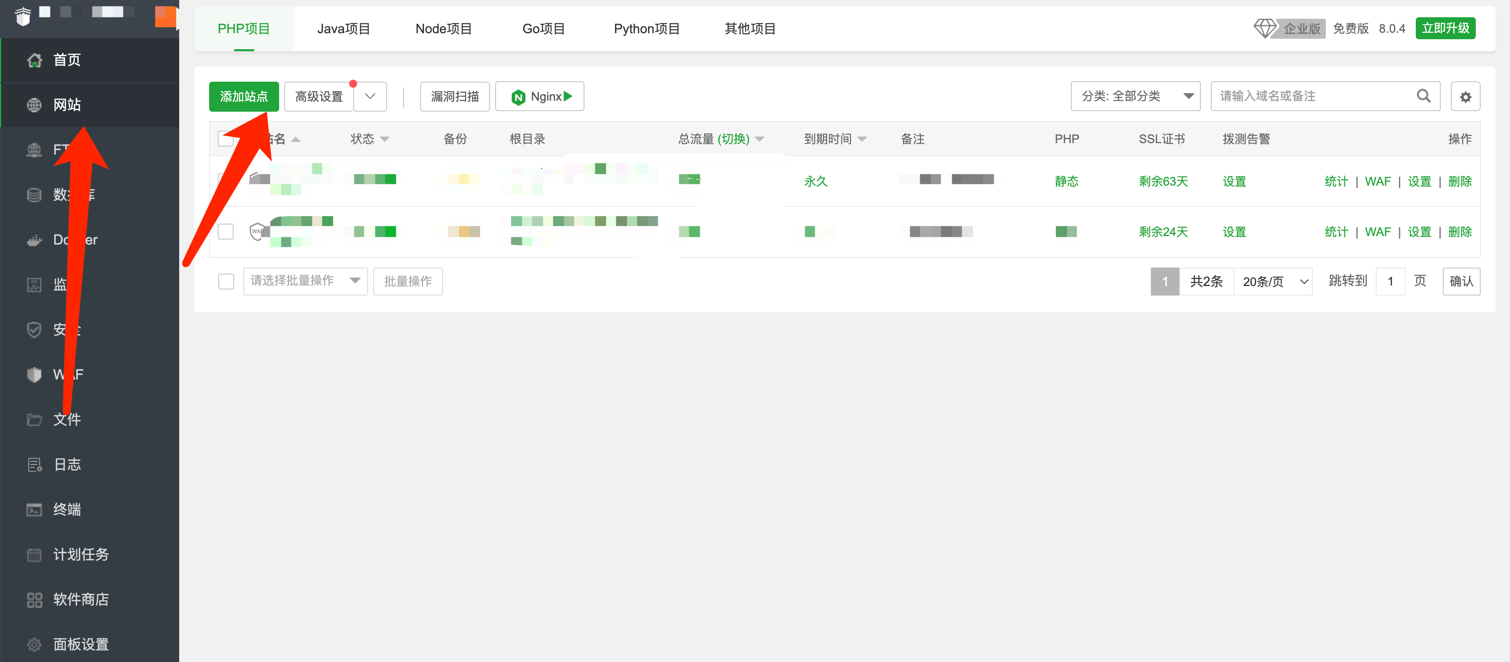Click the home icon in the sidebar
Viewport: 1510px width, 662px height.
[x=35, y=60]
